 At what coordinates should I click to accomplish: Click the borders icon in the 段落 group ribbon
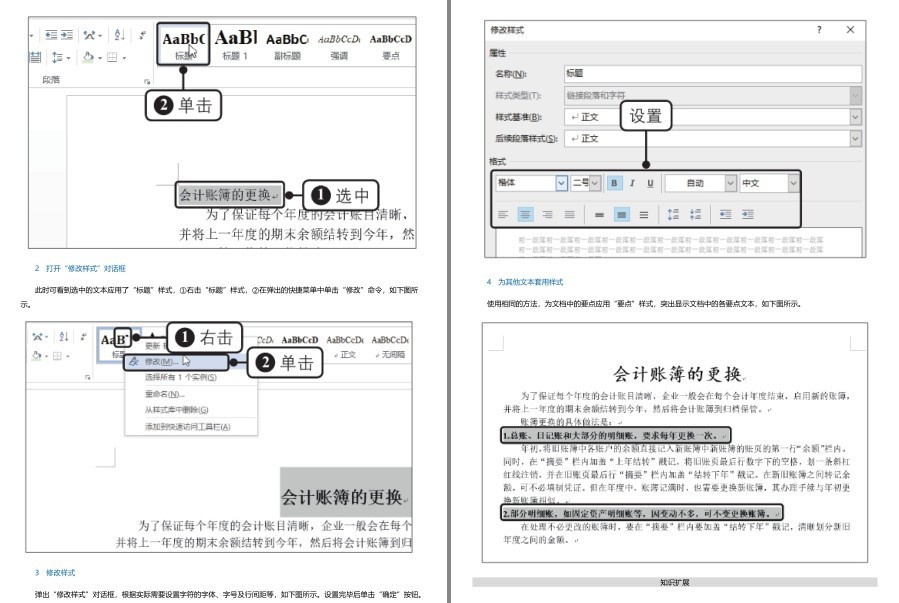coord(112,57)
